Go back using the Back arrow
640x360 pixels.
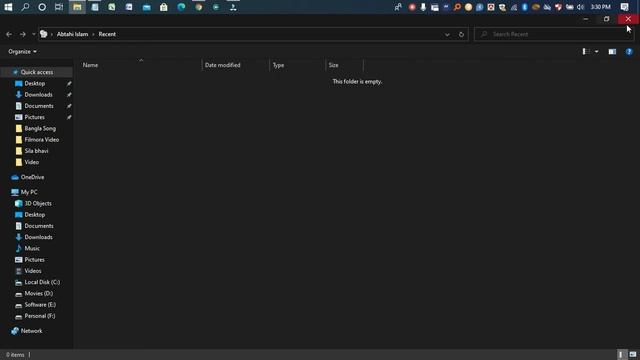click(9, 34)
